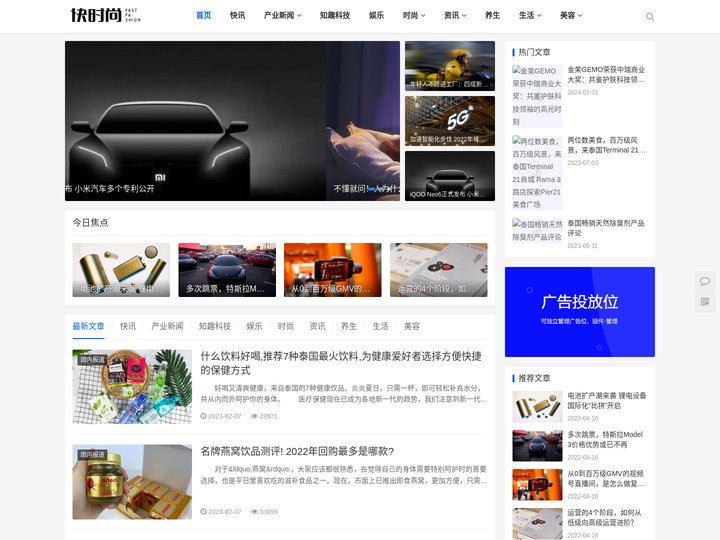Click the Tesla thumbnail in 推荐文章
720x540 pixels.
[537, 446]
